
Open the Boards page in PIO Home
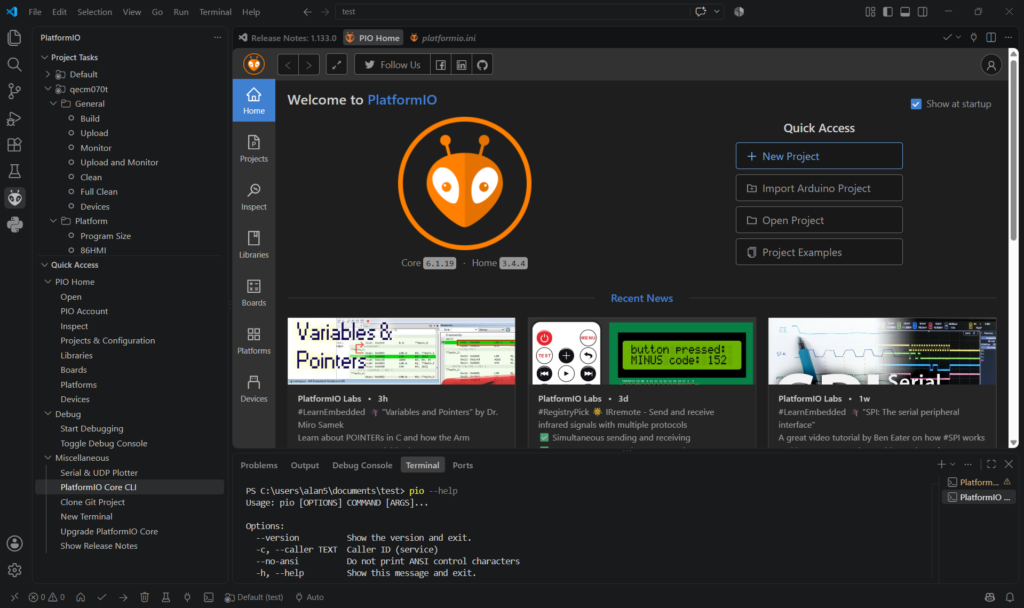253,293
